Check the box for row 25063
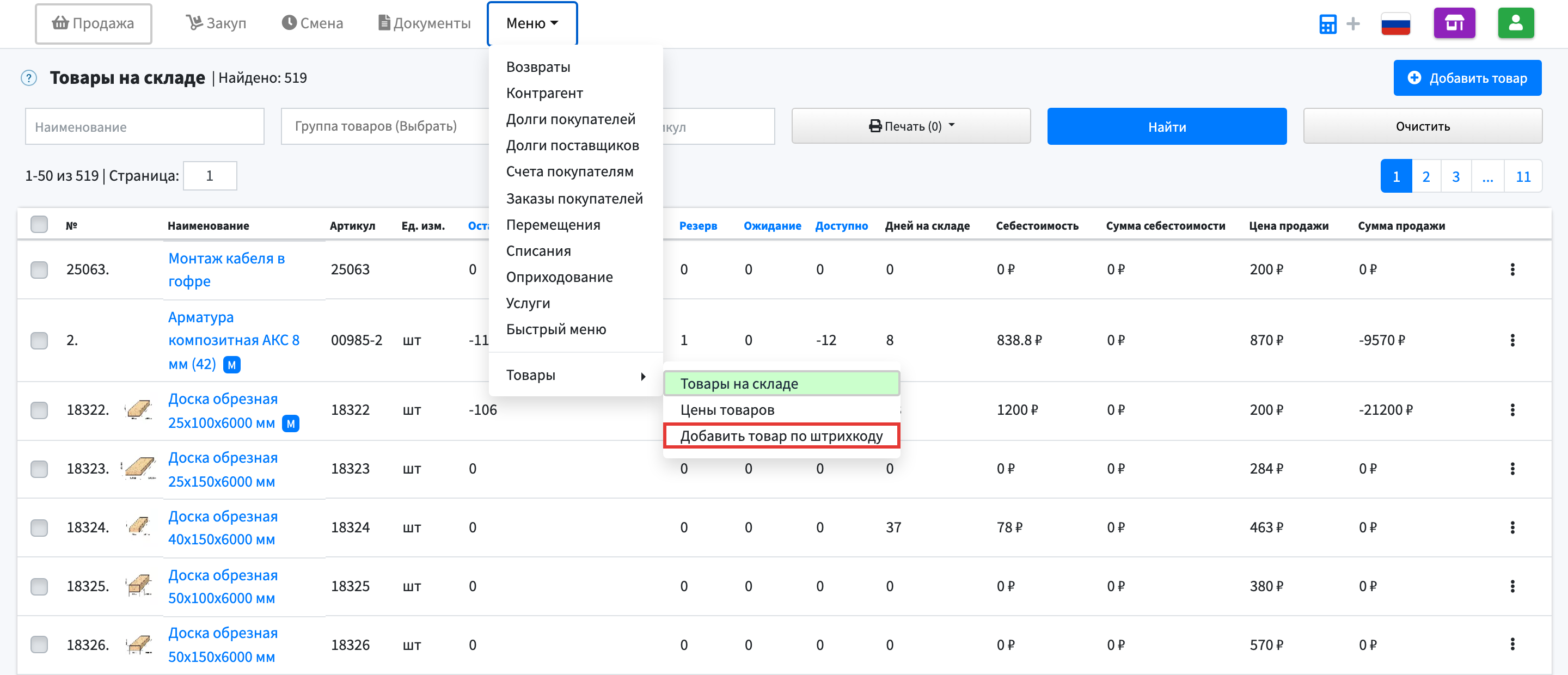 click(39, 269)
